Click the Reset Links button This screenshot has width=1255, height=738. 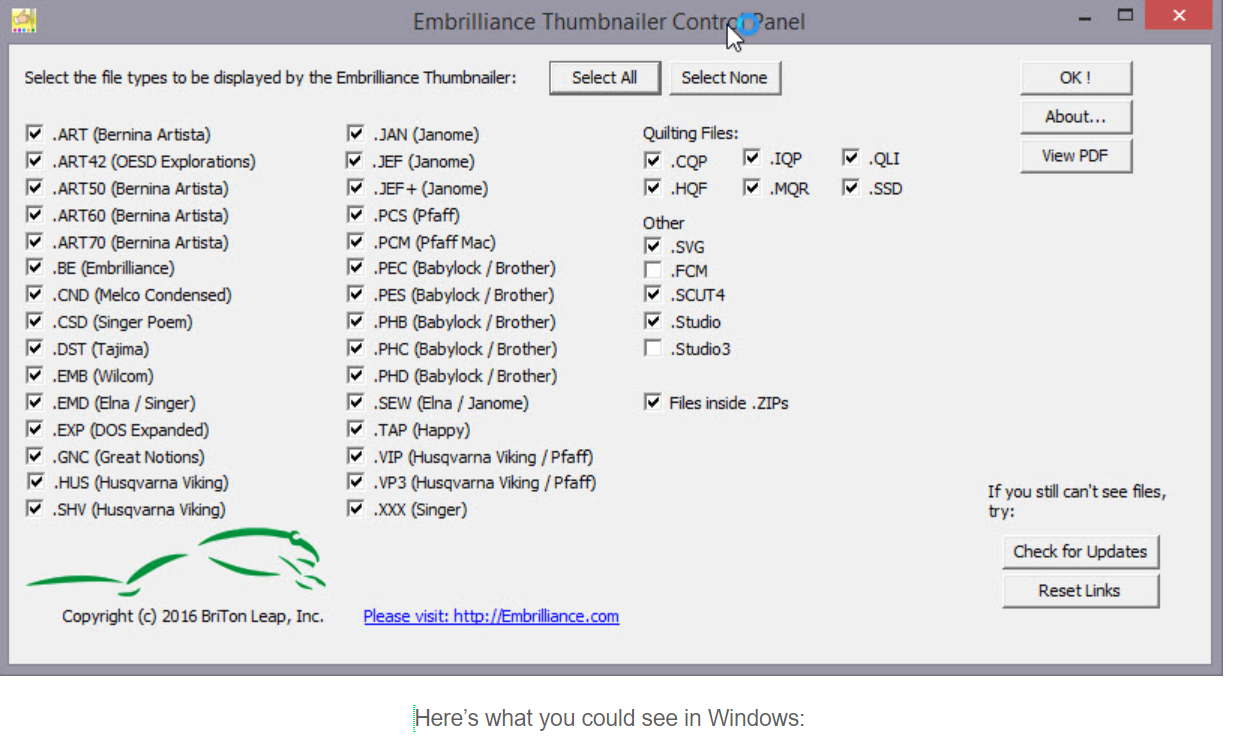(1080, 590)
